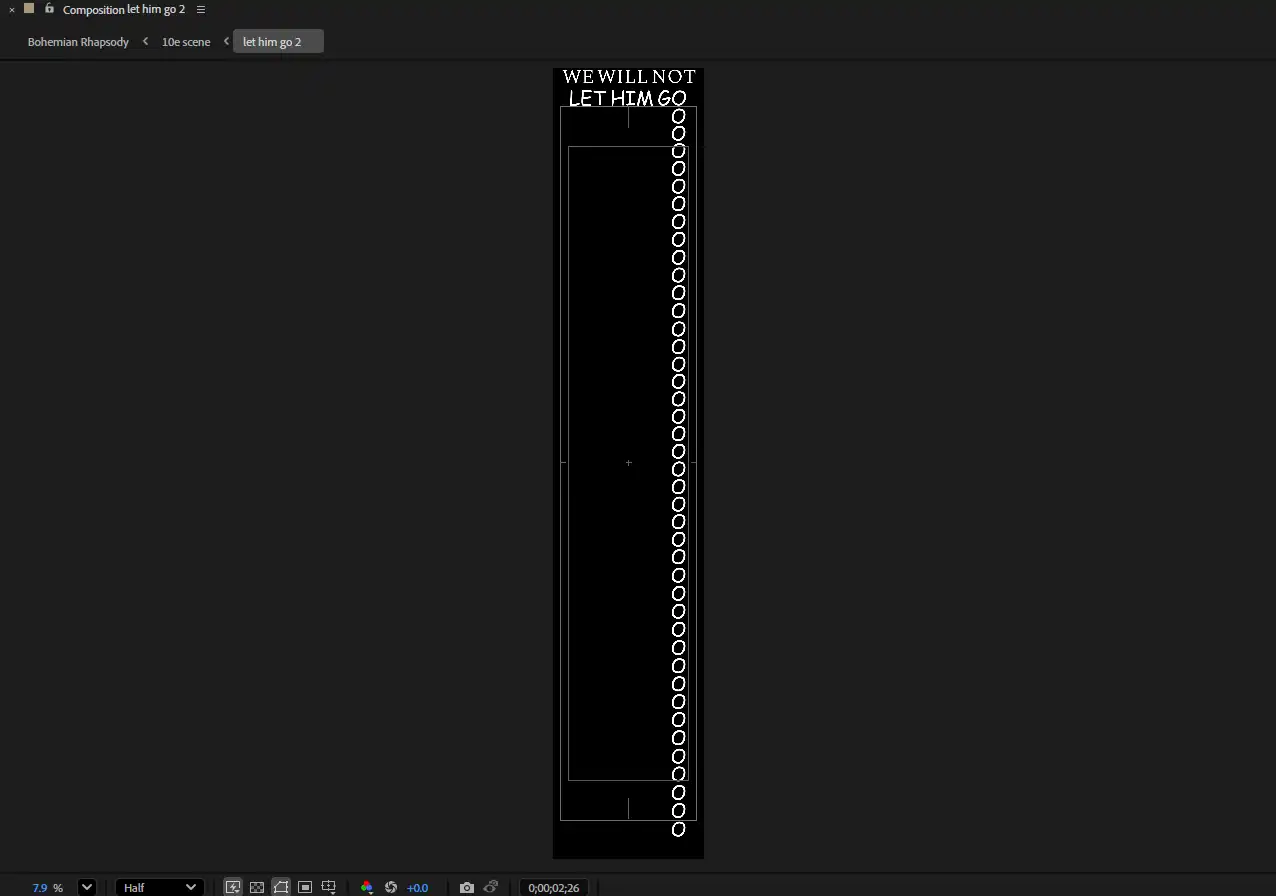Click the Region of Interest icon
Screen dimensions: 1276x896
click(305, 887)
